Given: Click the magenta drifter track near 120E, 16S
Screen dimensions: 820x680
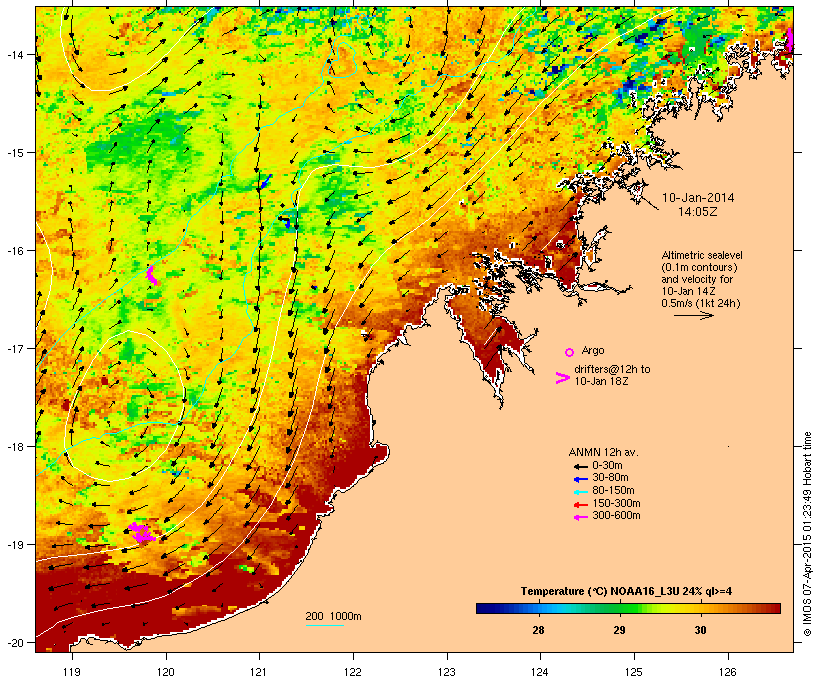Looking at the screenshot, I should pos(152,275).
